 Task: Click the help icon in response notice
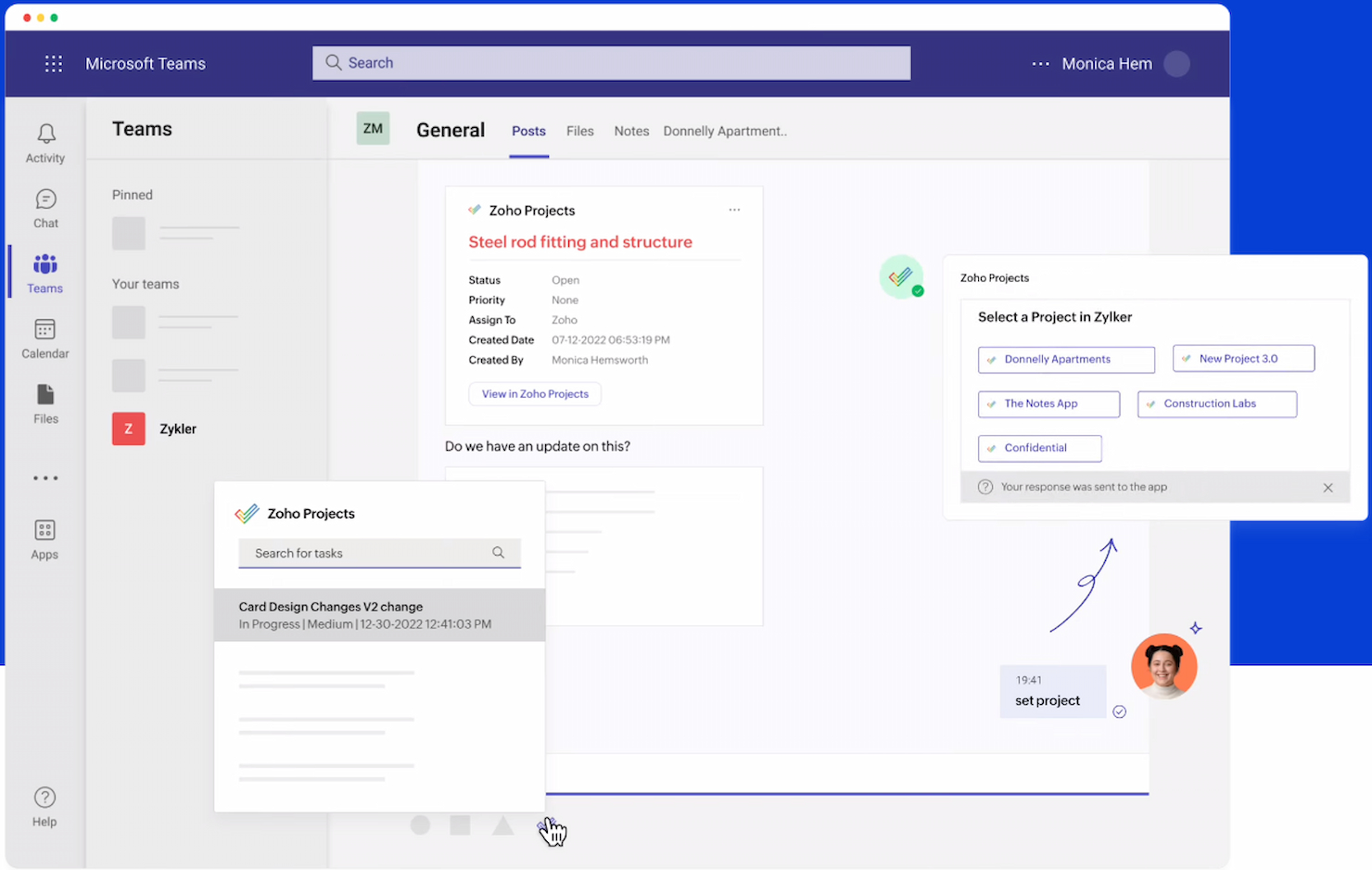[985, 487]
